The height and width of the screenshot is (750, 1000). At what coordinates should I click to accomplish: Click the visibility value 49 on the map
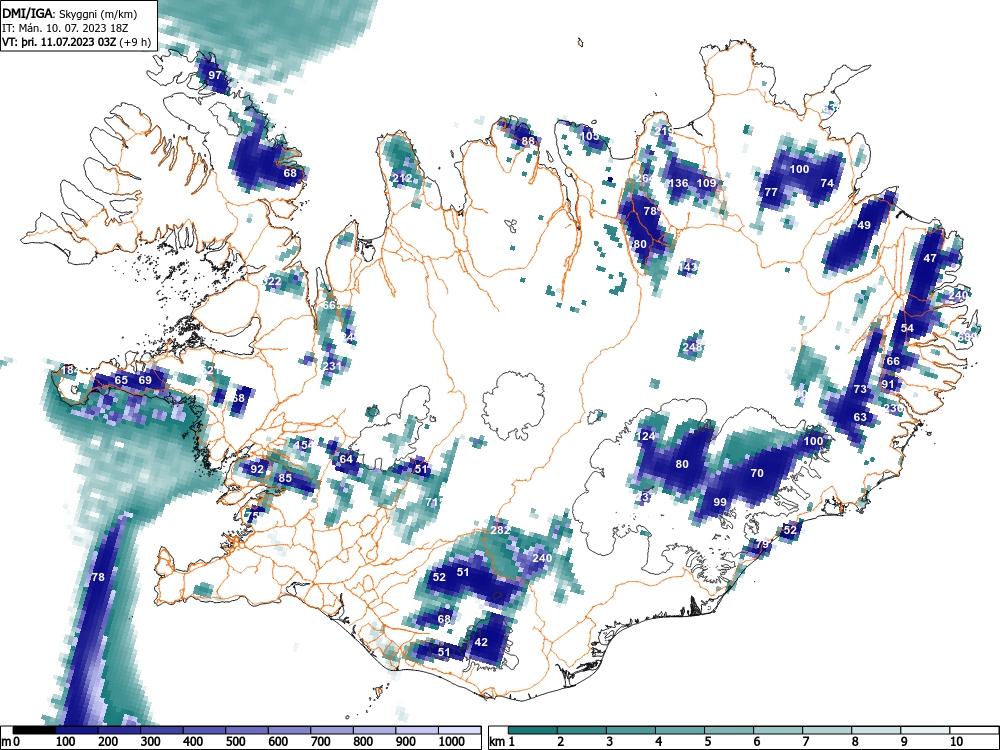pyautogui.click(x=864, y=225)
